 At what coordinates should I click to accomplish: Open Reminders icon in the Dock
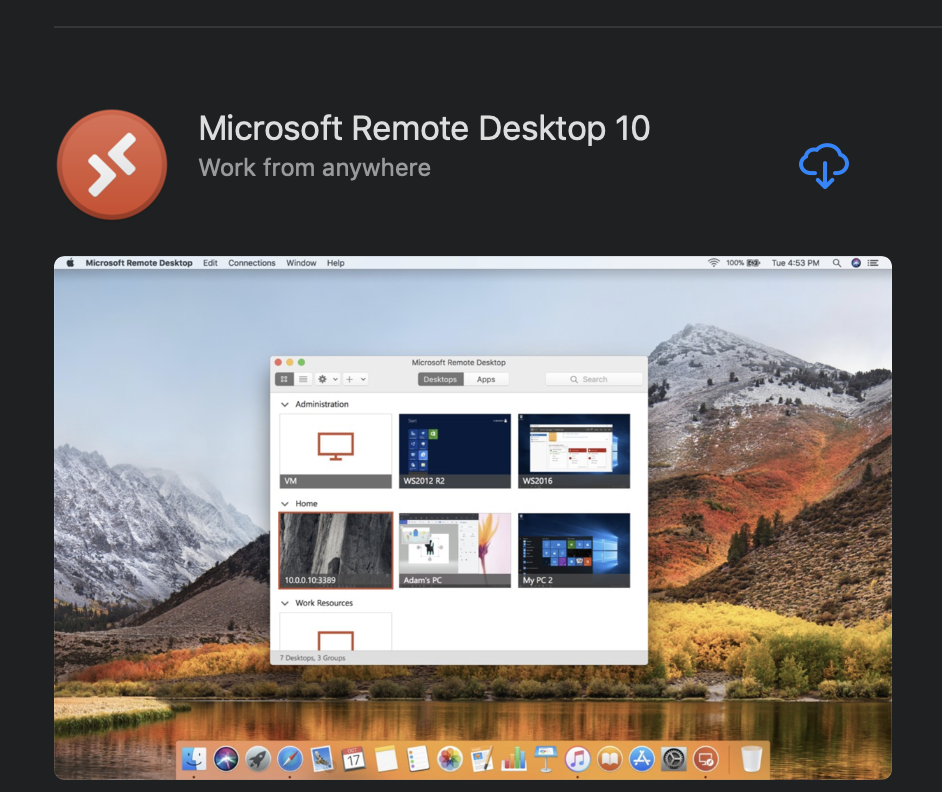pos(418,759)
